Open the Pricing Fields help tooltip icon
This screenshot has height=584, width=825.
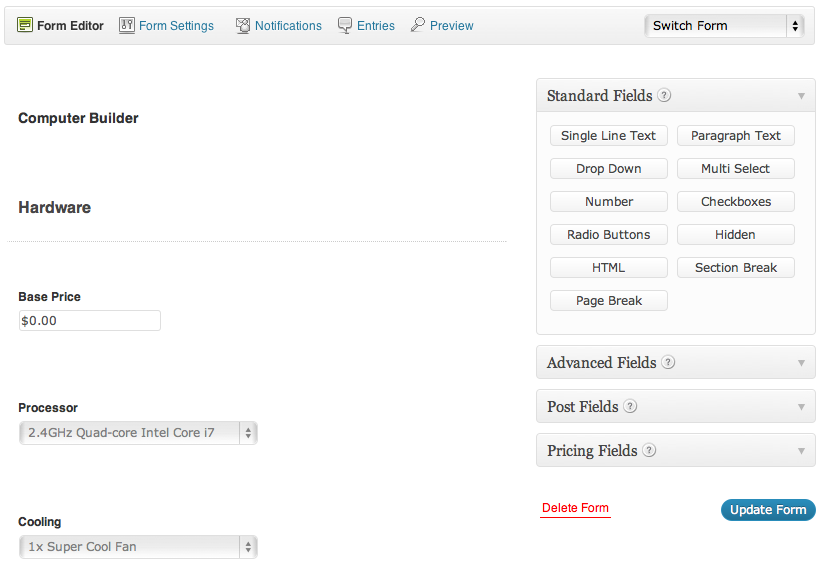click(x=650, y=451)
